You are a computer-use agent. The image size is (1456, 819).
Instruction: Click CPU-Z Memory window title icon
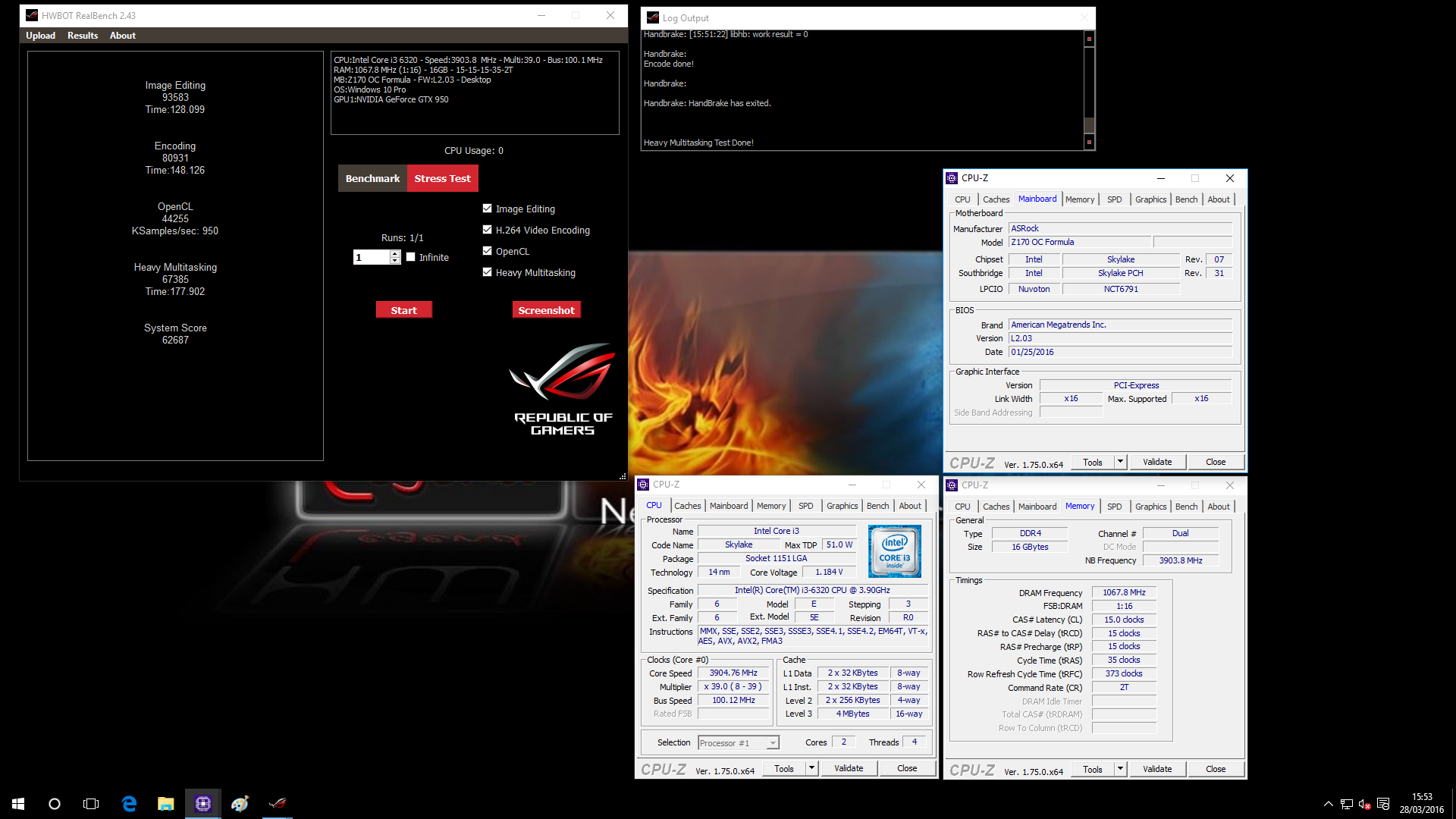pos(952,485)
